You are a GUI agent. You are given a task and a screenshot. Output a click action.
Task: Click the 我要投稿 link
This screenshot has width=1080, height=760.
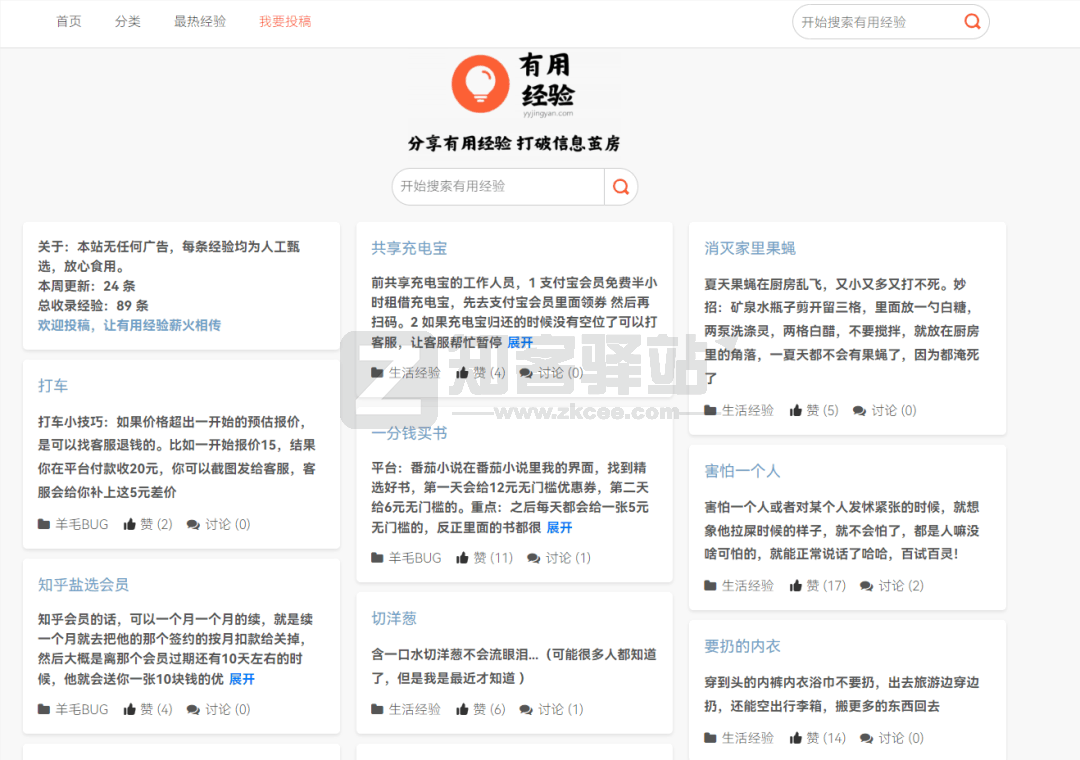[x=285, y=22]
